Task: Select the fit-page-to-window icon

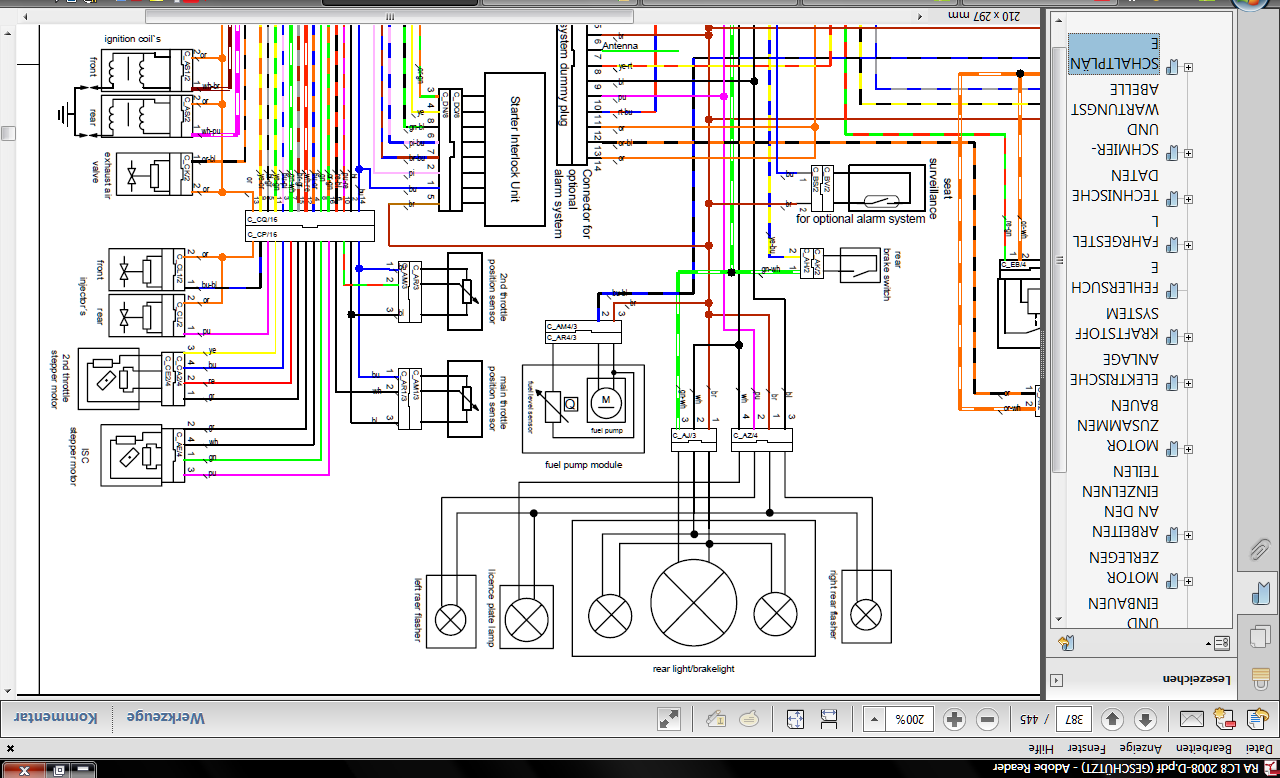Action: [795, 719]
